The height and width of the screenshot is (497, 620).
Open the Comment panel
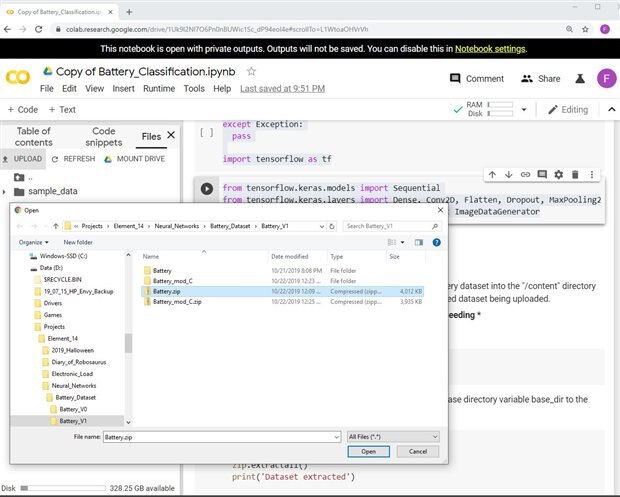tap(475, 79)
